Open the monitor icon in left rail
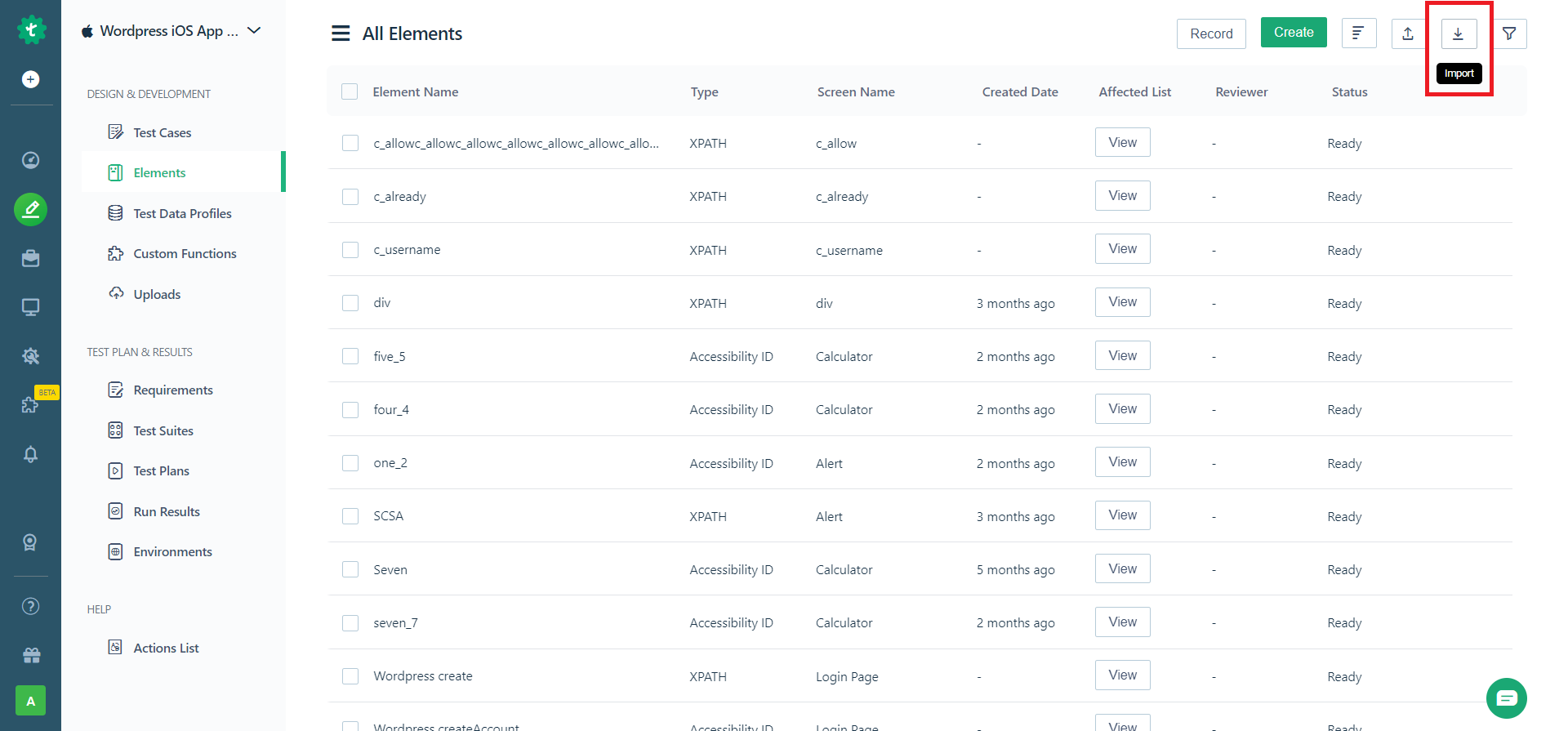Image resolution: width=1568 pixels, height=731 pixels. pos(30,307)
